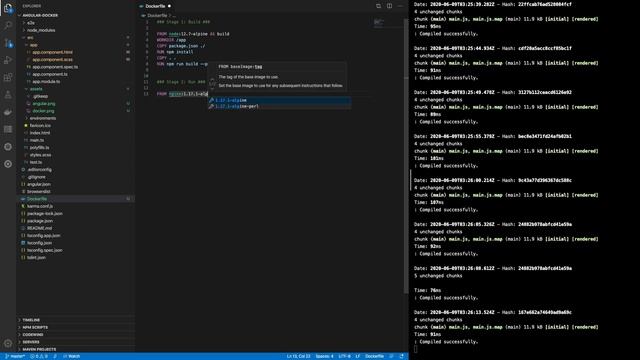Open the Run and Debug view
Image resolution: width=640 pixels, height=360 pixels.
8,60
